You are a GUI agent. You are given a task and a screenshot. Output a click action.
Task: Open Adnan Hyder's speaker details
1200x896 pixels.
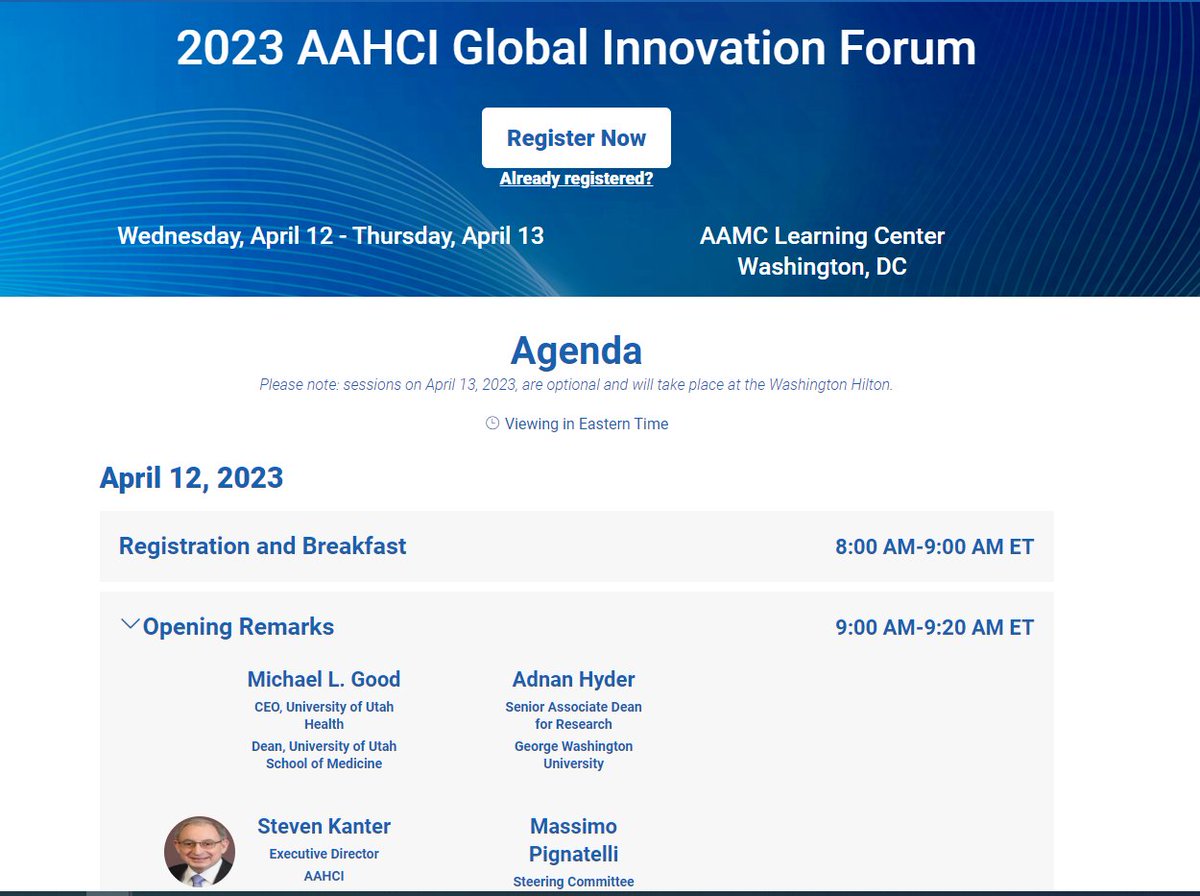572,679
